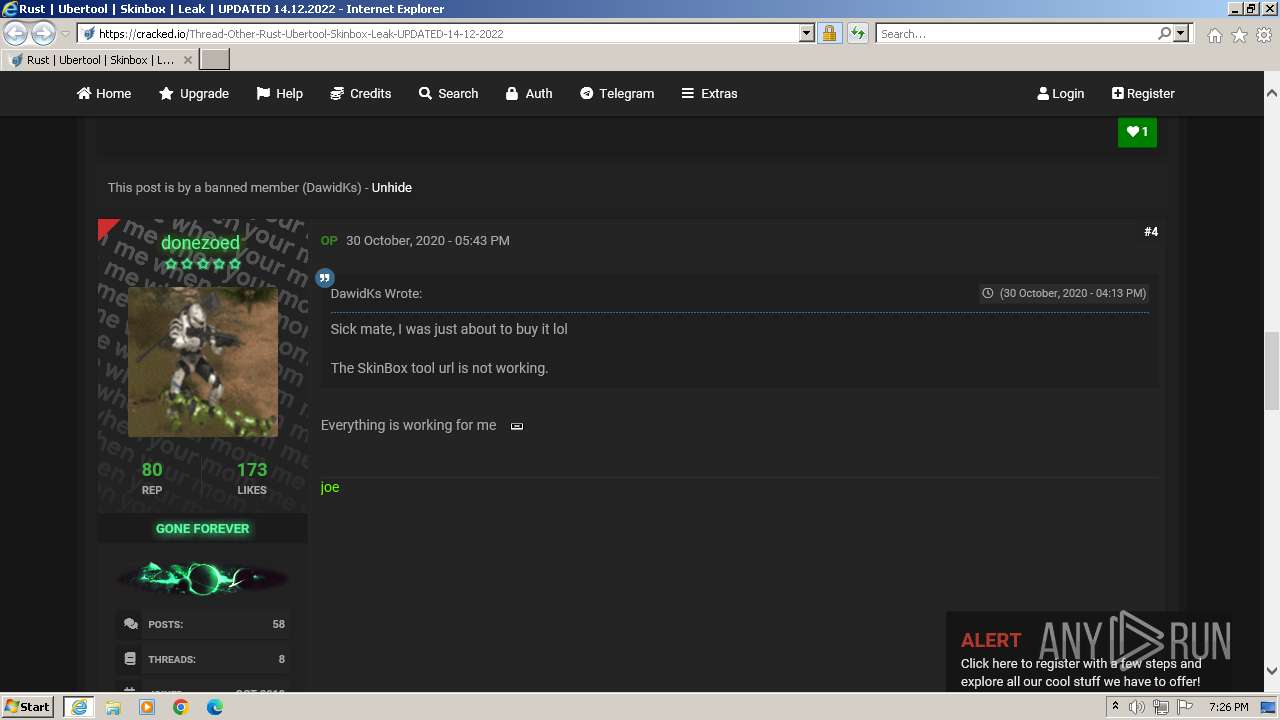Open the Credits menu item
The width and height of the screenshot is (1280, 720).
click(x=360, y=93)
